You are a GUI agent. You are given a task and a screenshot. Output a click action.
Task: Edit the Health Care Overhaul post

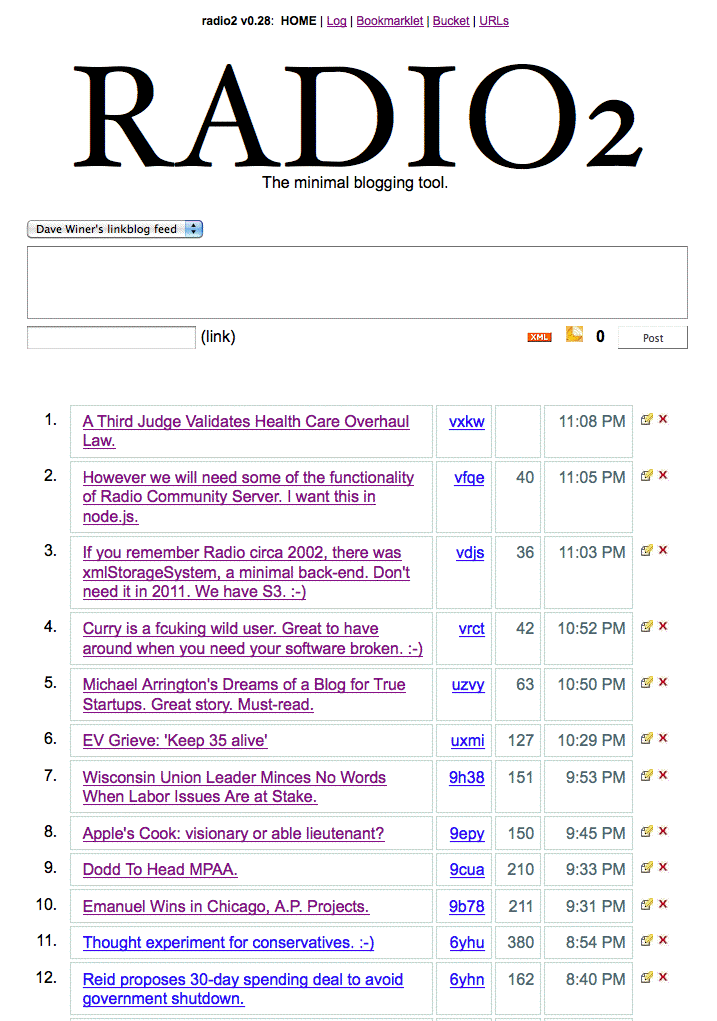647,420
